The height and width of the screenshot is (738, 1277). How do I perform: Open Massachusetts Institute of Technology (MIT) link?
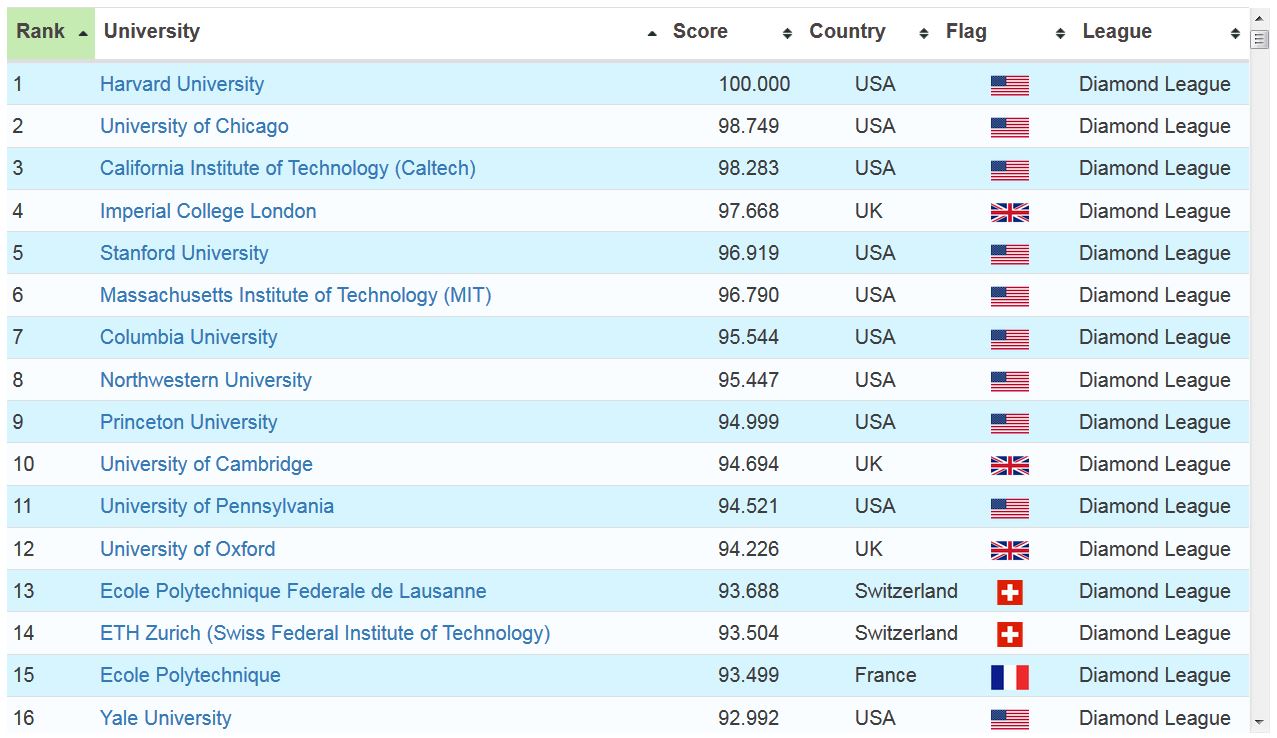pyautogui.click(x=295, y=296)
